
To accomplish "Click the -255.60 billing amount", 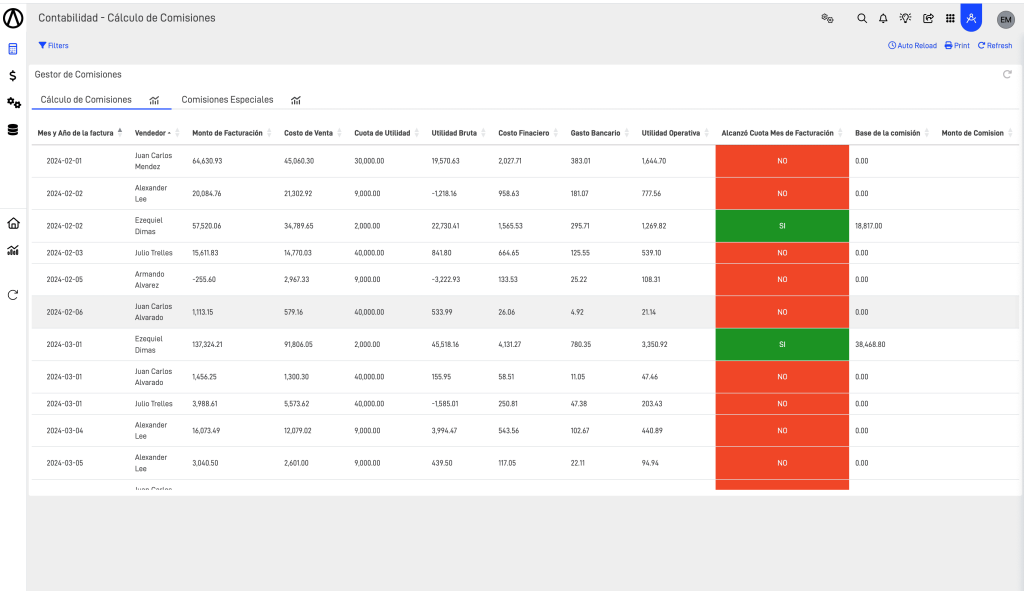I will pyautogui.click(x=204, y=280).
